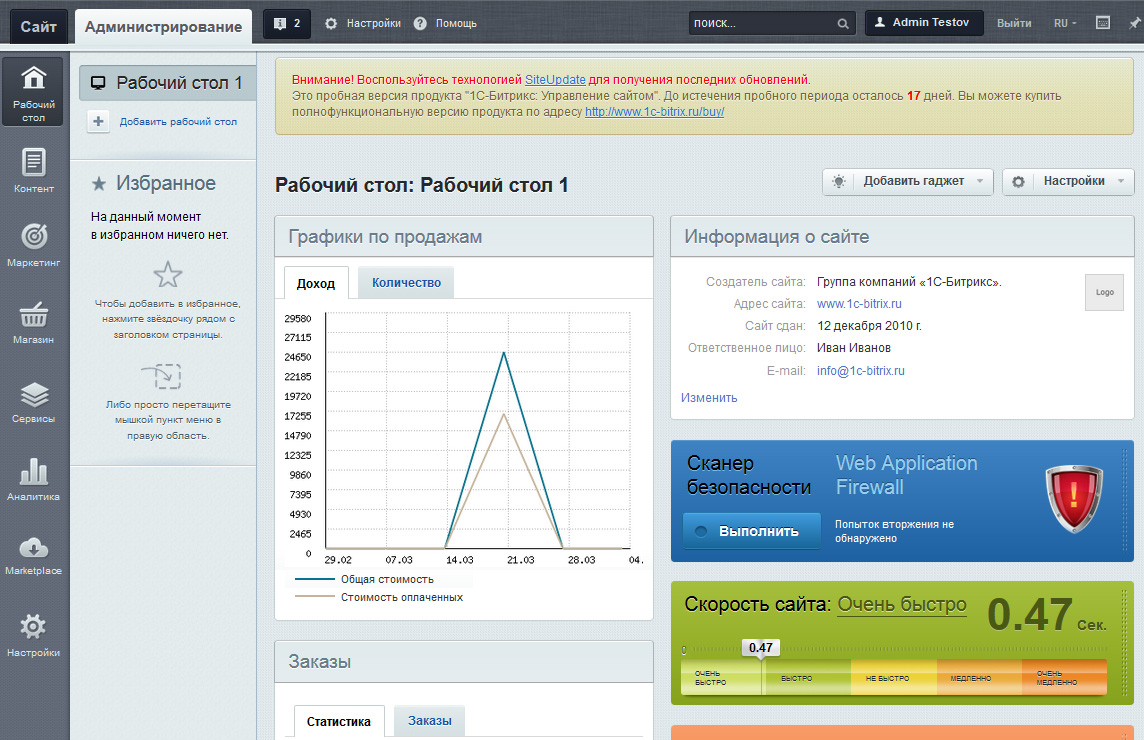Click the plus icon to add desktop
The width and height of the screenshot is (1144, 740).
point(98,121)
